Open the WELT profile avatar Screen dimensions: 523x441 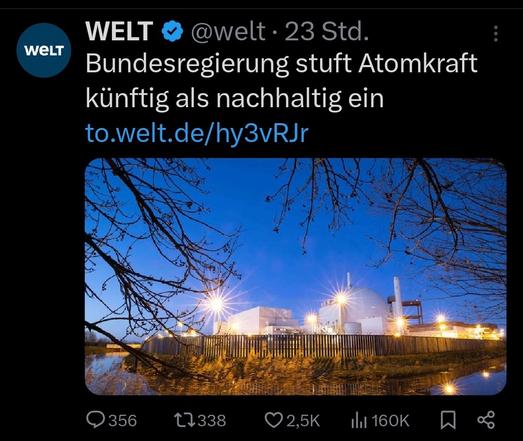[44, 50]
